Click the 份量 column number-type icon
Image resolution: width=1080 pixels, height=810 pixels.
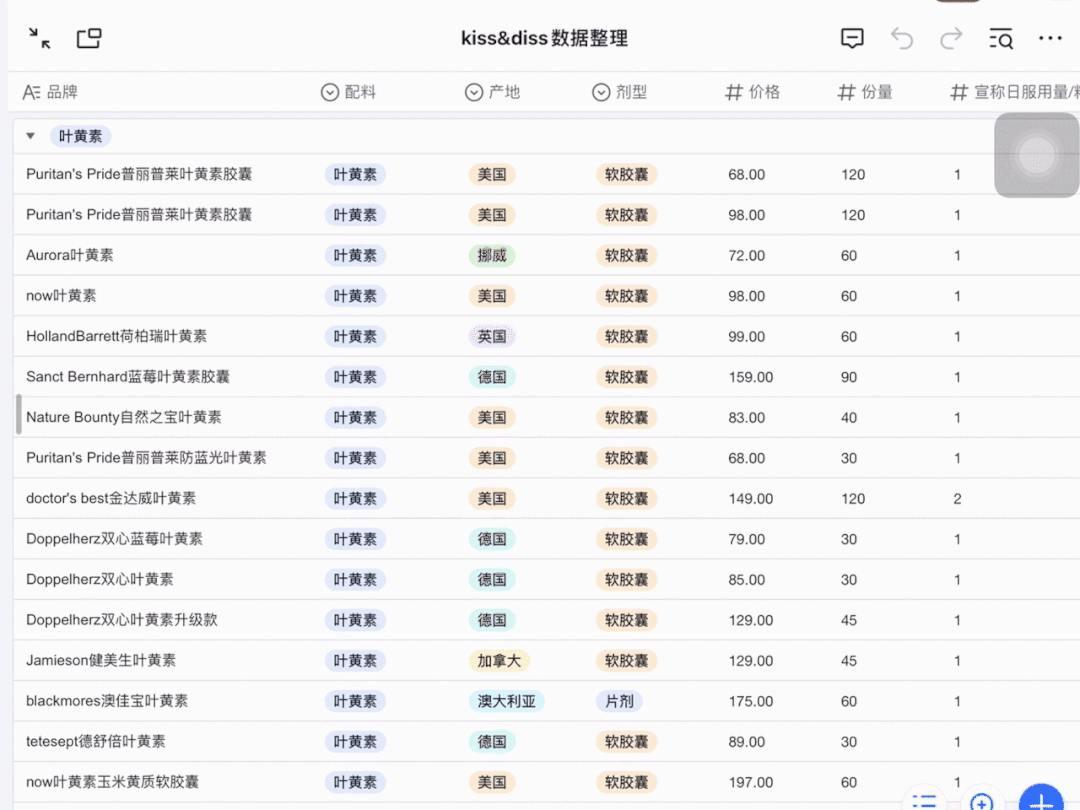tap(847, 92)
